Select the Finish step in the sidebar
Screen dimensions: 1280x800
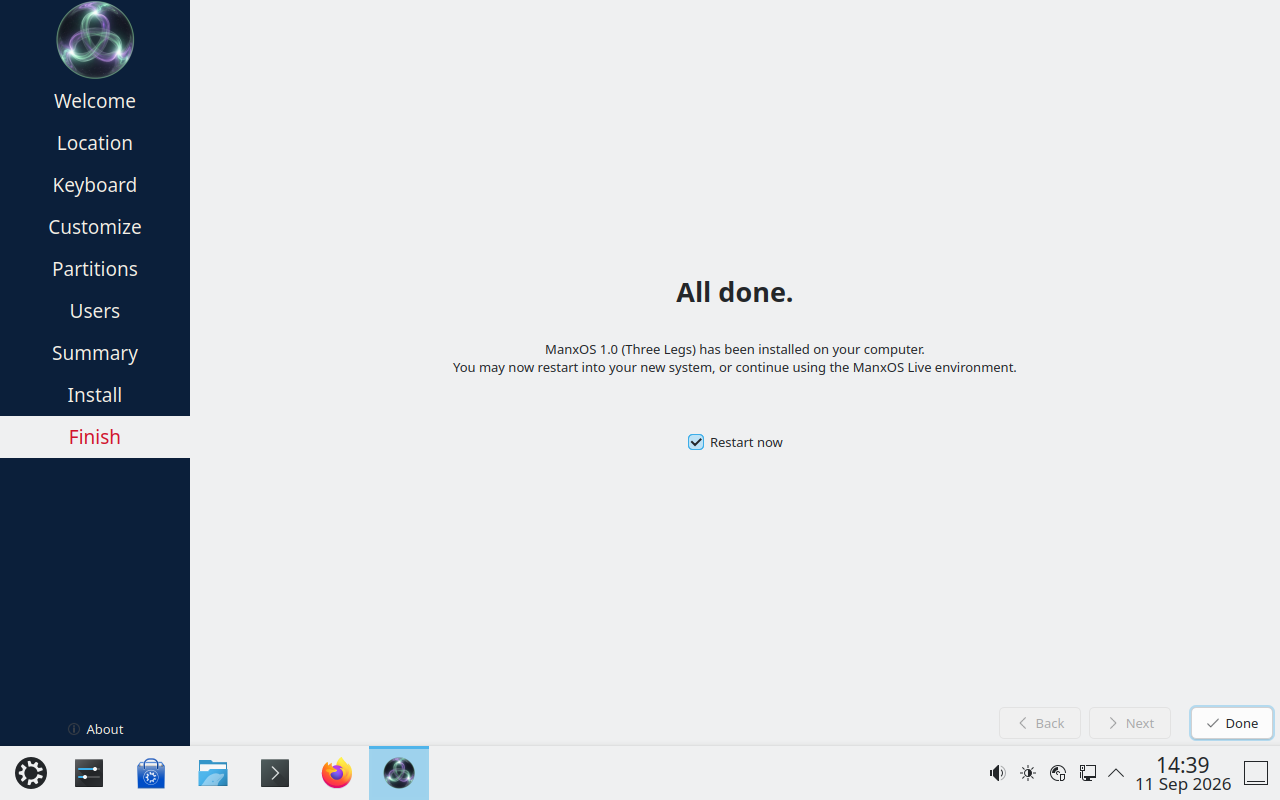pos(95,437)
